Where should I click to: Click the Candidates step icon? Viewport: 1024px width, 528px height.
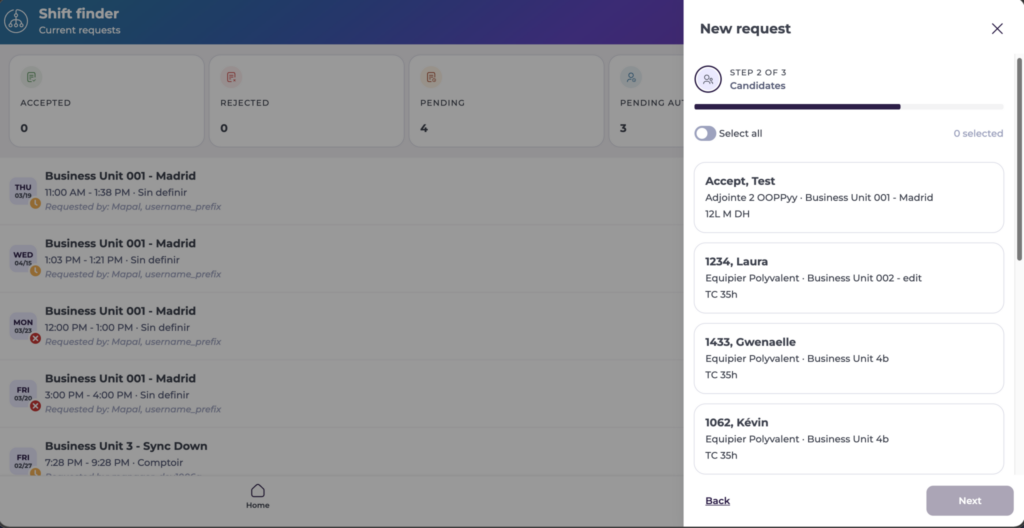coord(708,79)
